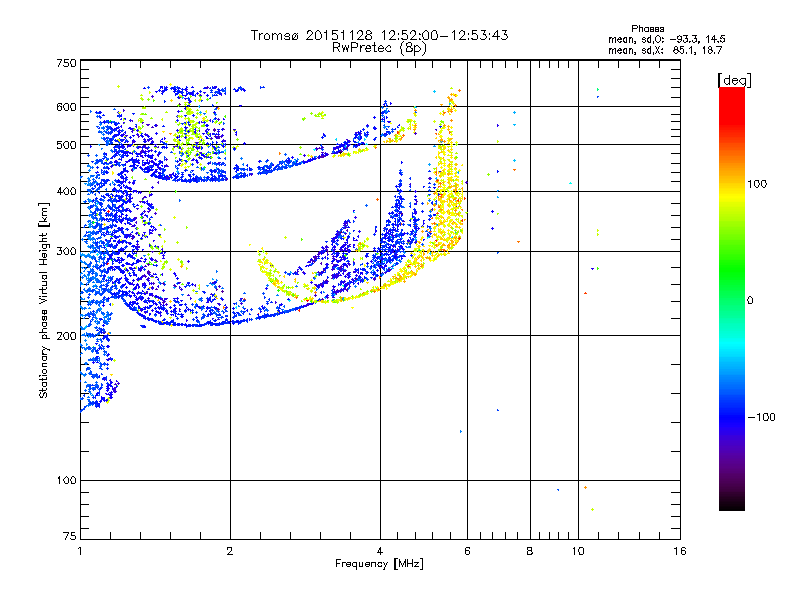Click the x-axis tick label '2'
This screenshot has height=600, width=800.
[230, 551]
